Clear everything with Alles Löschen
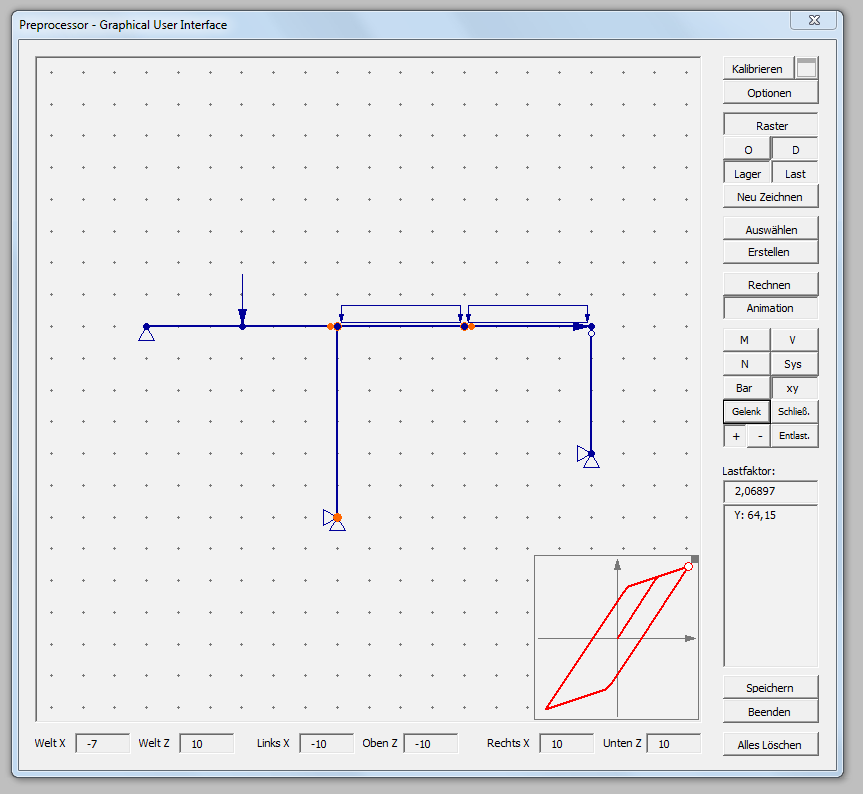 [x=770, y=744]
